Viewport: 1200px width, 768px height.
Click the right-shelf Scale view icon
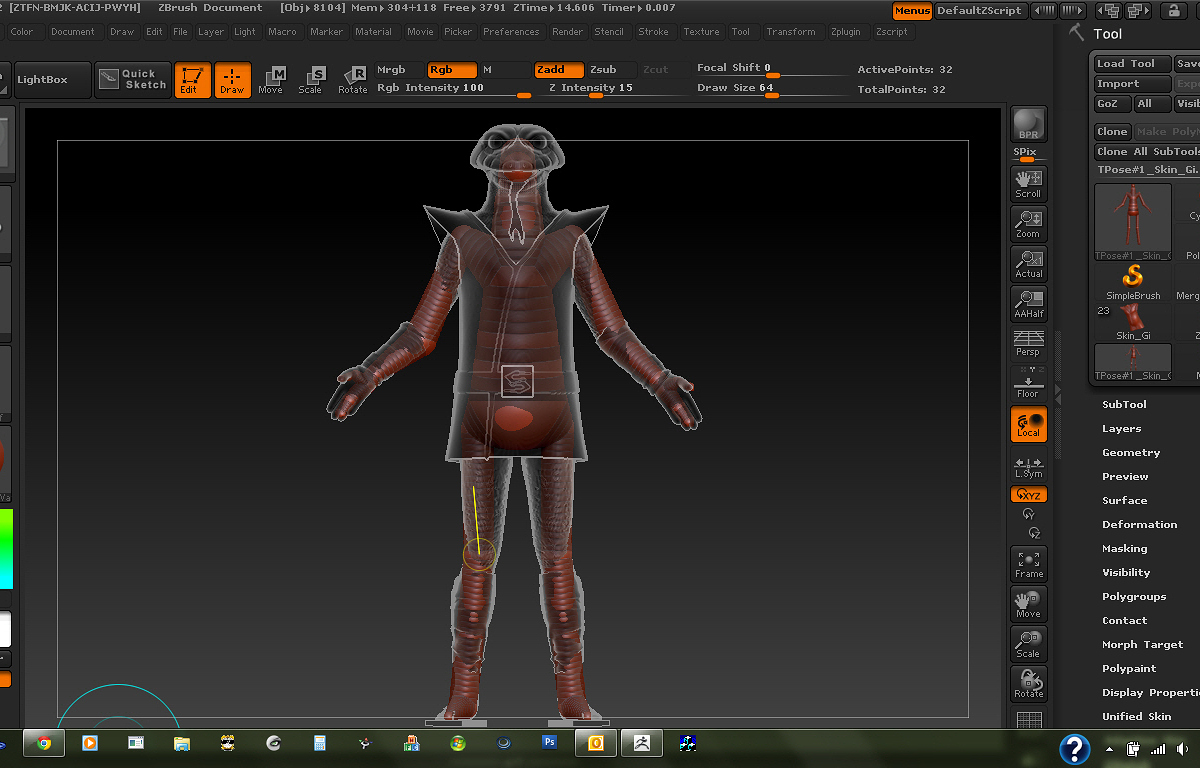pyautogui.click(x=1028, y=644)
